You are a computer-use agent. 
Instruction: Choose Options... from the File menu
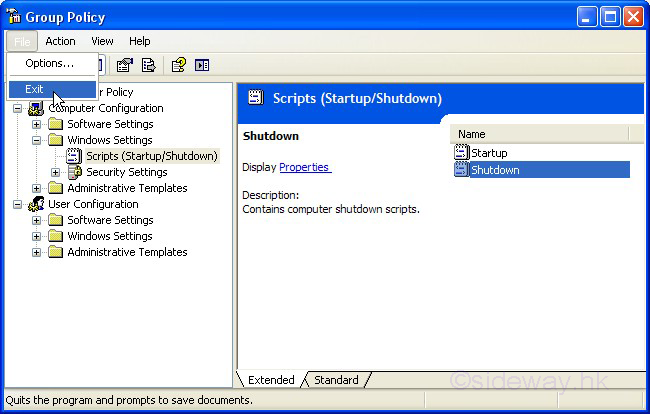(49, 64)
